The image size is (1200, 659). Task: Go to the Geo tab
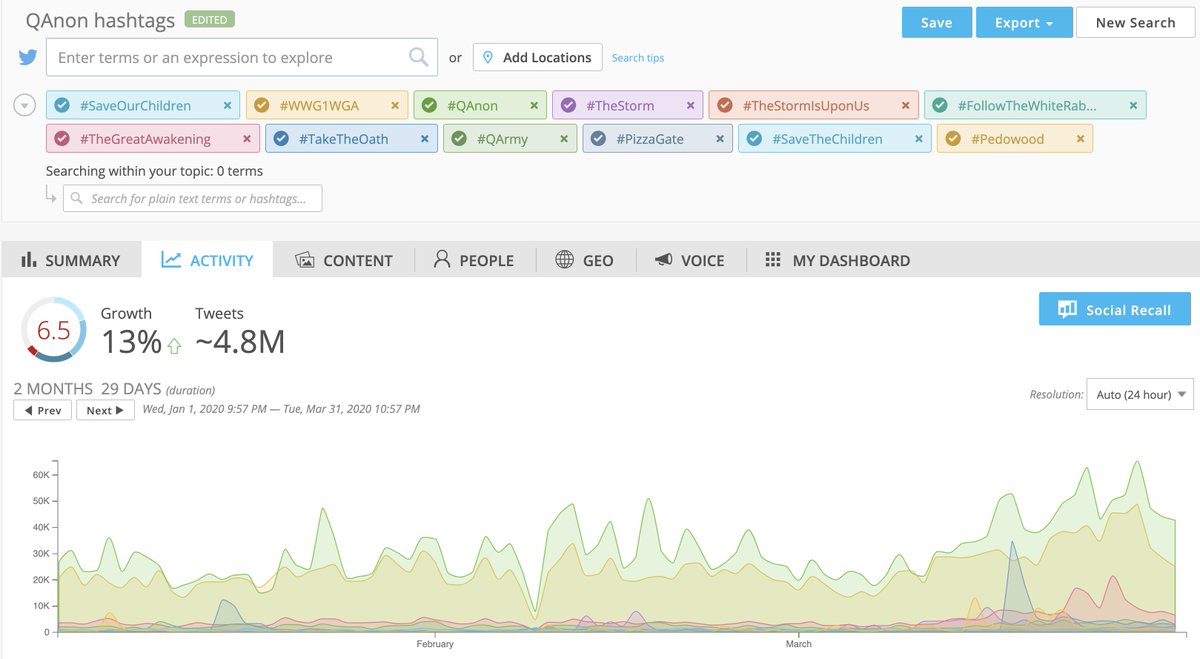584,260
